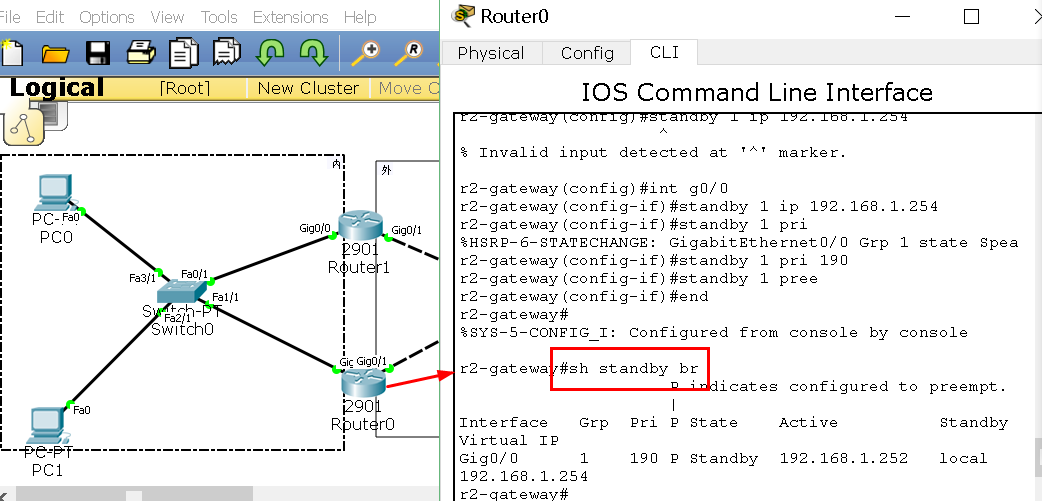
Task: Open the Help menu
Action: (x=360, y=17)
